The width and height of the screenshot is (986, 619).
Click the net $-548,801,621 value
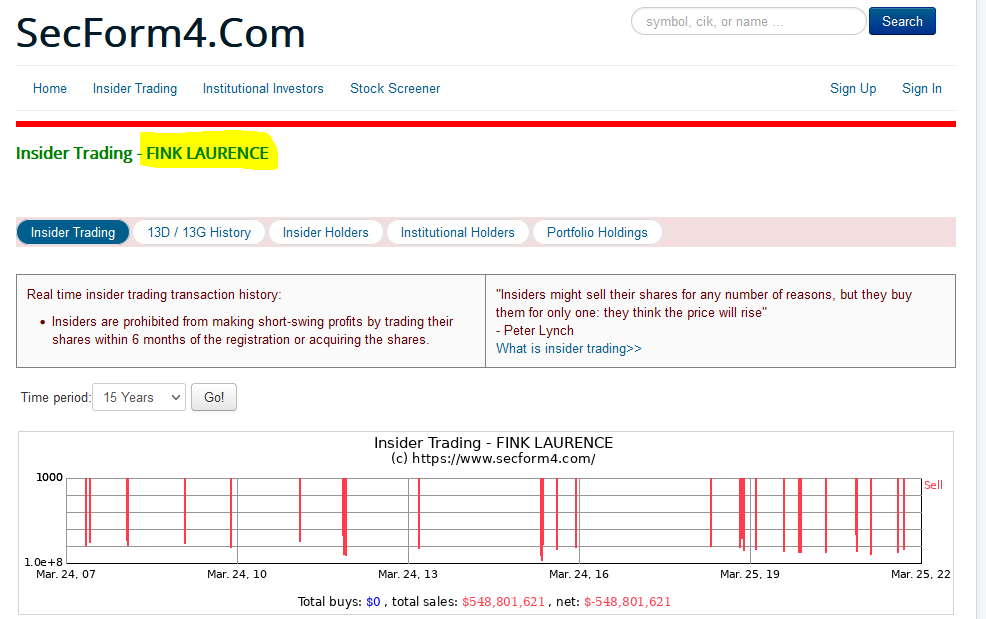click(x=627, y=602)
